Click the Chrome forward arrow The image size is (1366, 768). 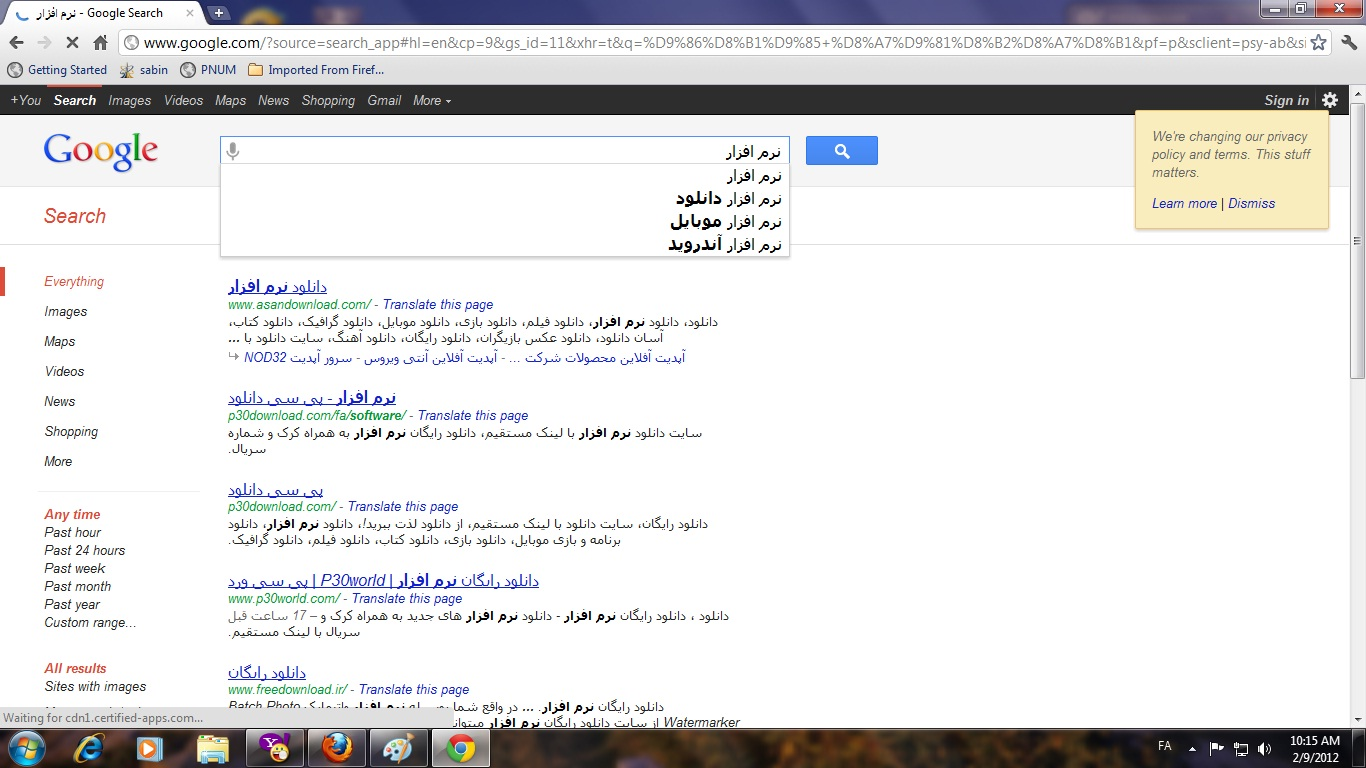click(x=44, y=43)
